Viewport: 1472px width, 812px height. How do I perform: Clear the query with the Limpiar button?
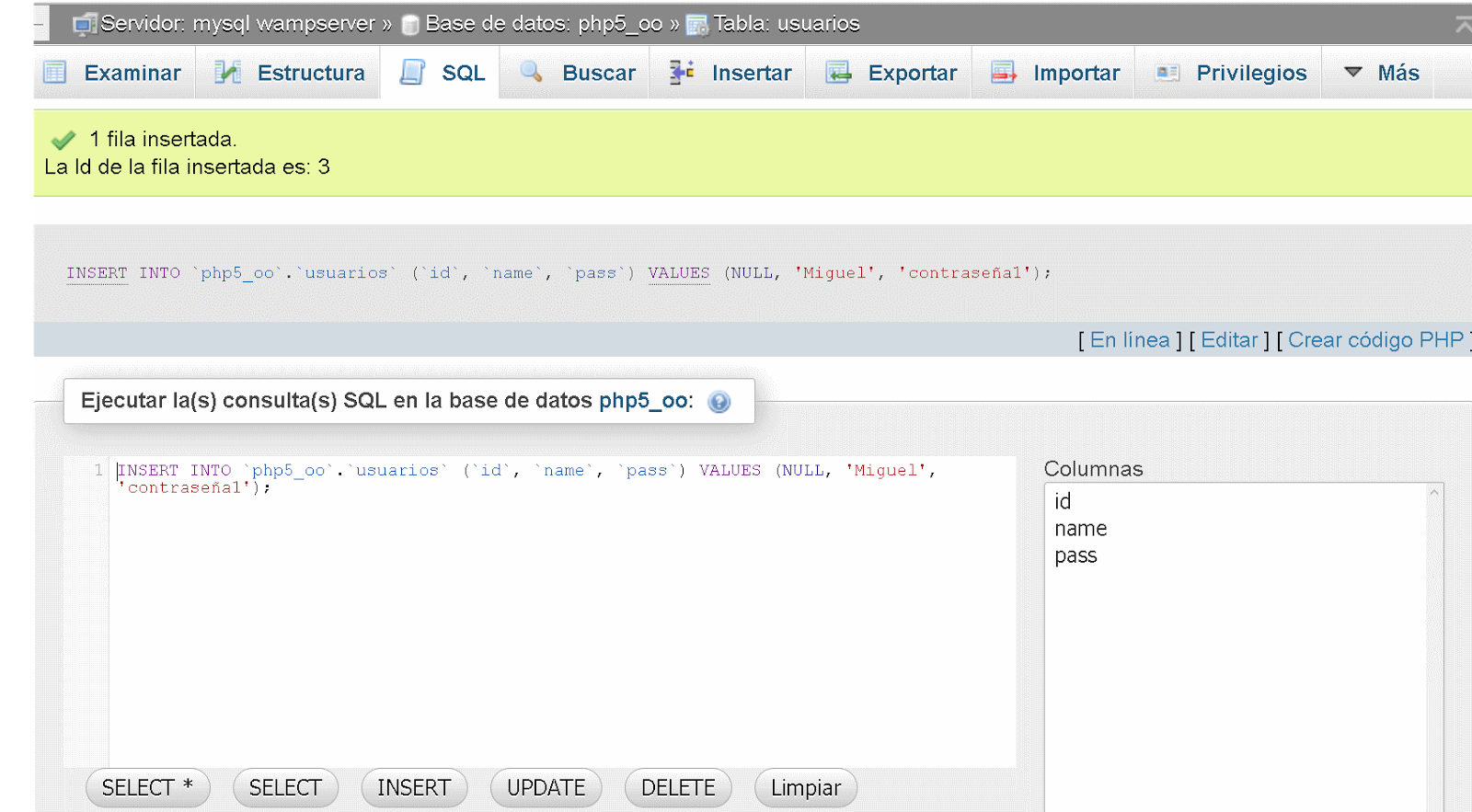[806, 788]
